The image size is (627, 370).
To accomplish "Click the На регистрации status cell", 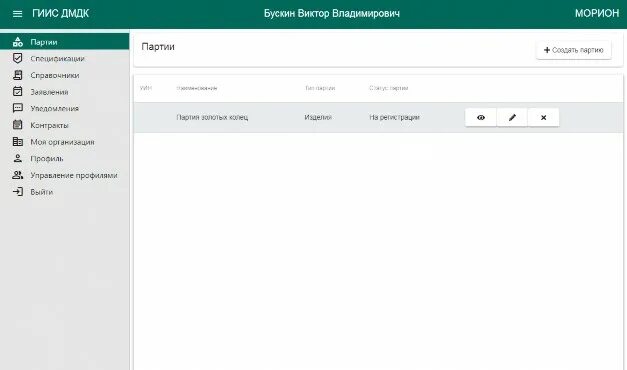I will [x=394, y=117].
